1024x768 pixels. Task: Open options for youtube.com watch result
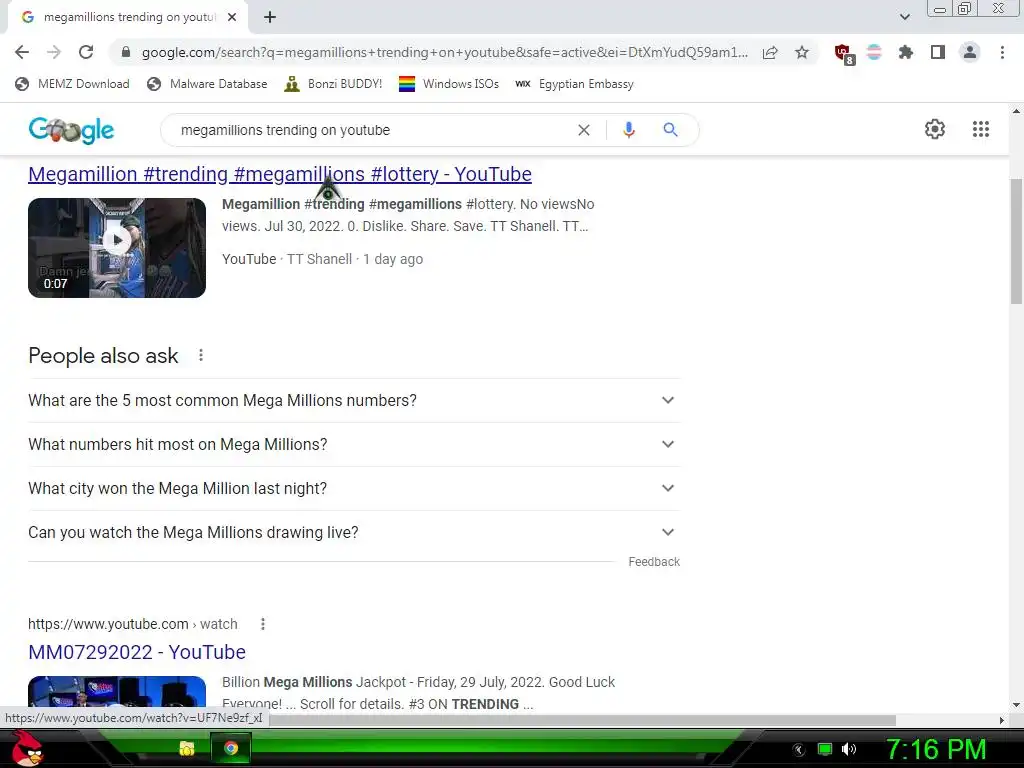[263, 624]
